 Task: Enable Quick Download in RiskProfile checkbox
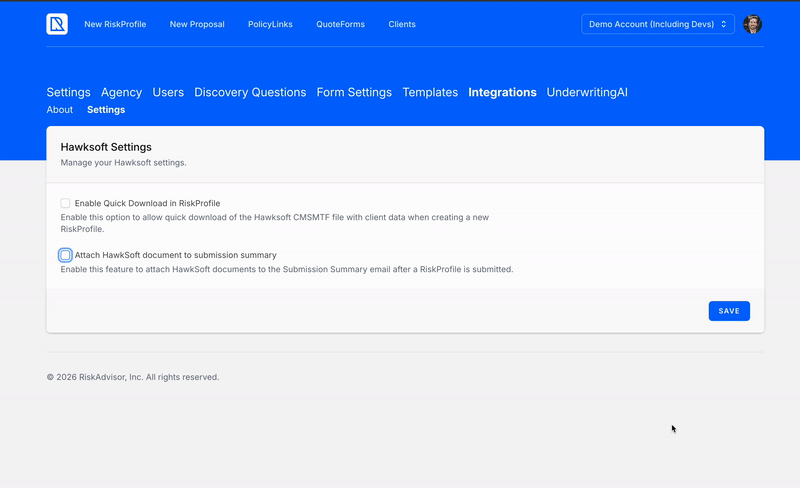tap(65, 203)
